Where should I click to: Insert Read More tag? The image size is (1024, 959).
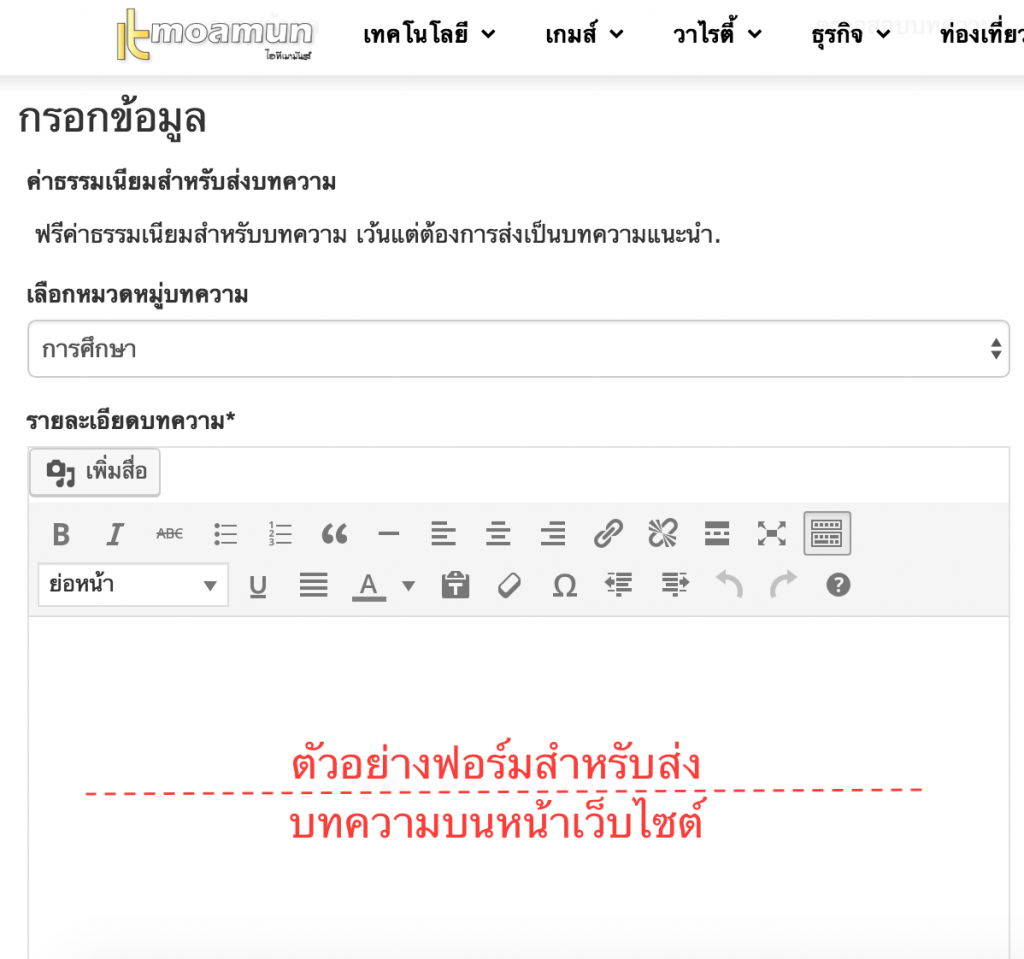[717, 534]
